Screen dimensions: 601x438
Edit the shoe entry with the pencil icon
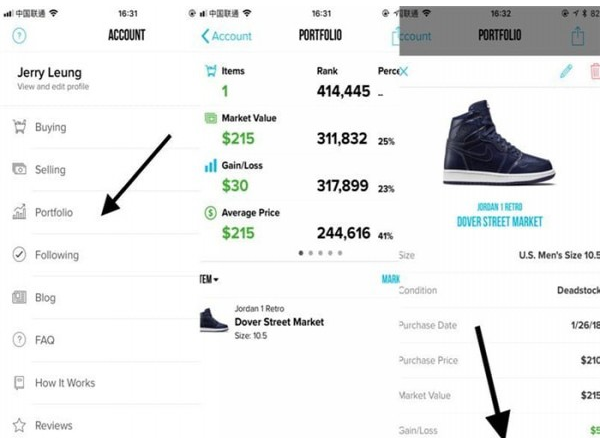[x=566, y=73]
